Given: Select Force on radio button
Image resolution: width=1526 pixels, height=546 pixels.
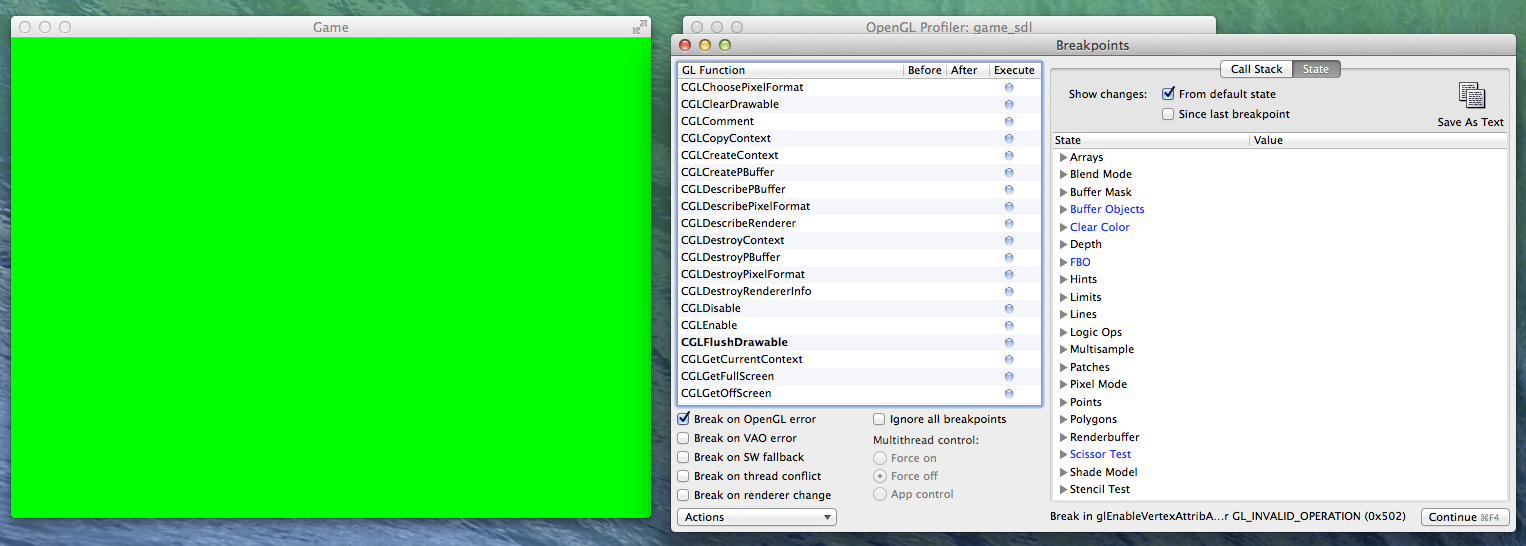Looking at the screenshot, I should pyautogui.click(x=880, y=458).
